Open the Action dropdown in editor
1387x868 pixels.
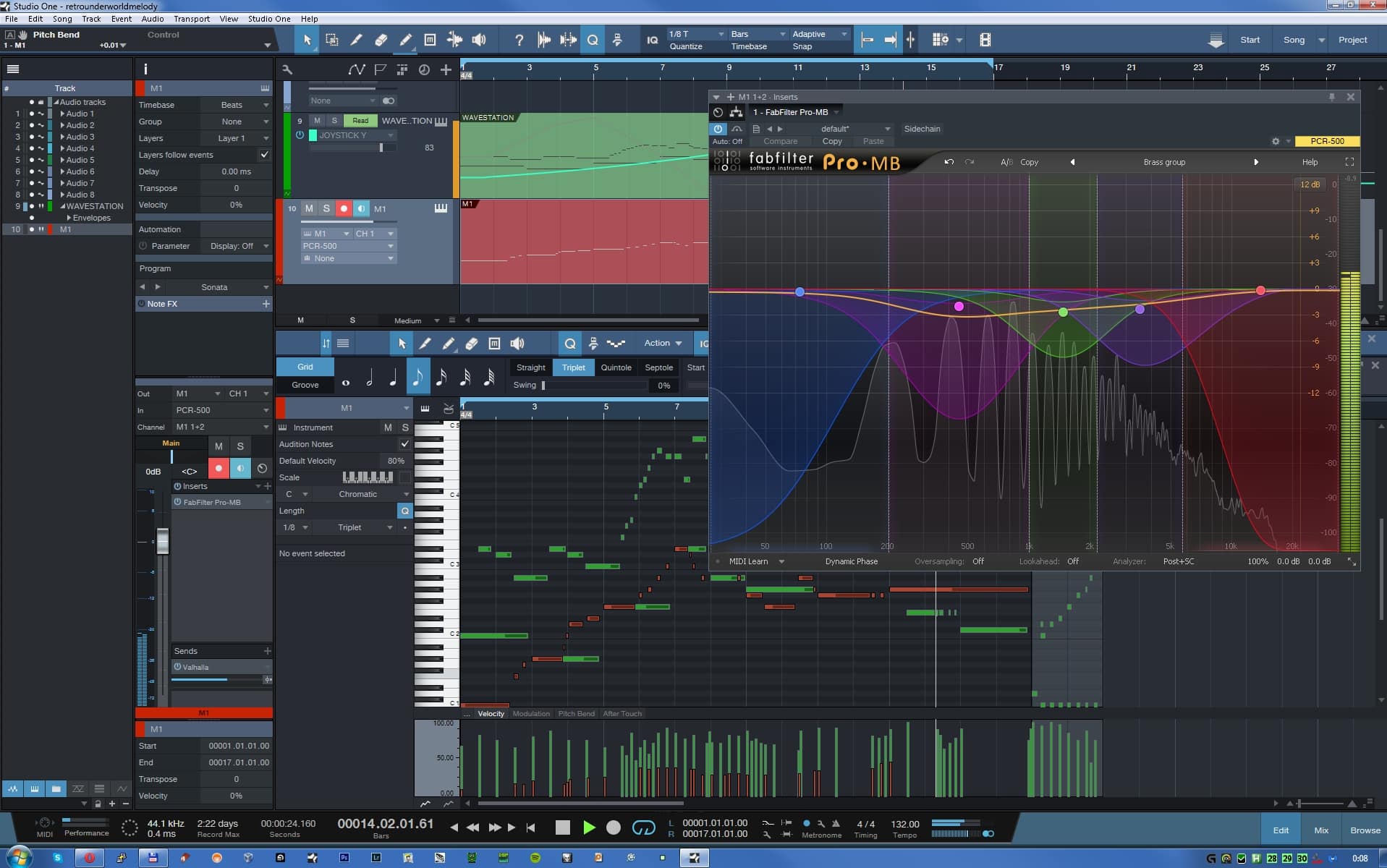coord(663,343)
